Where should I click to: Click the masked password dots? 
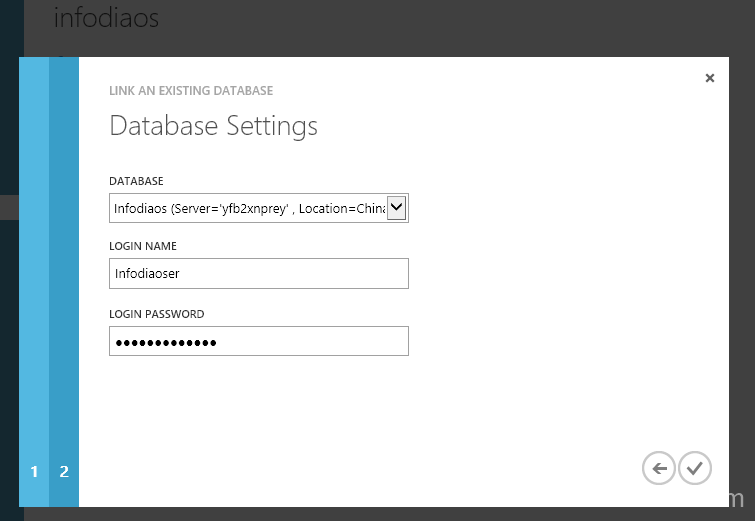(165, 343)
